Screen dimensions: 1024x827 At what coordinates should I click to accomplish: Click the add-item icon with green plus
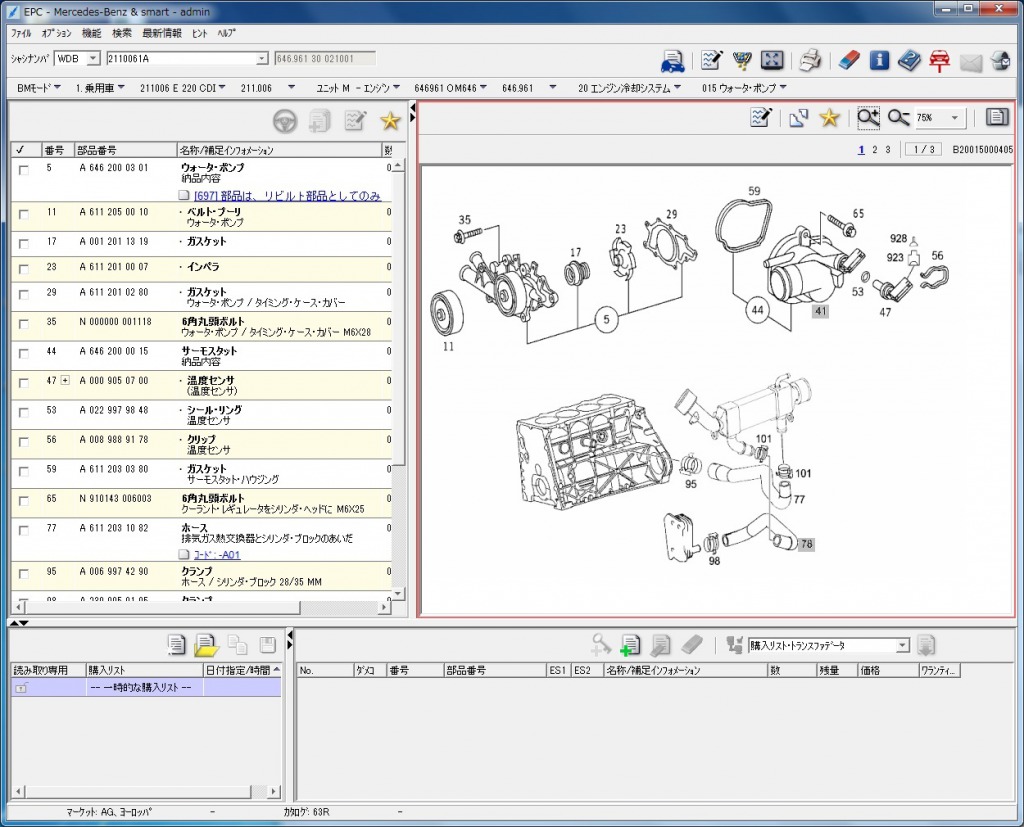630,645
